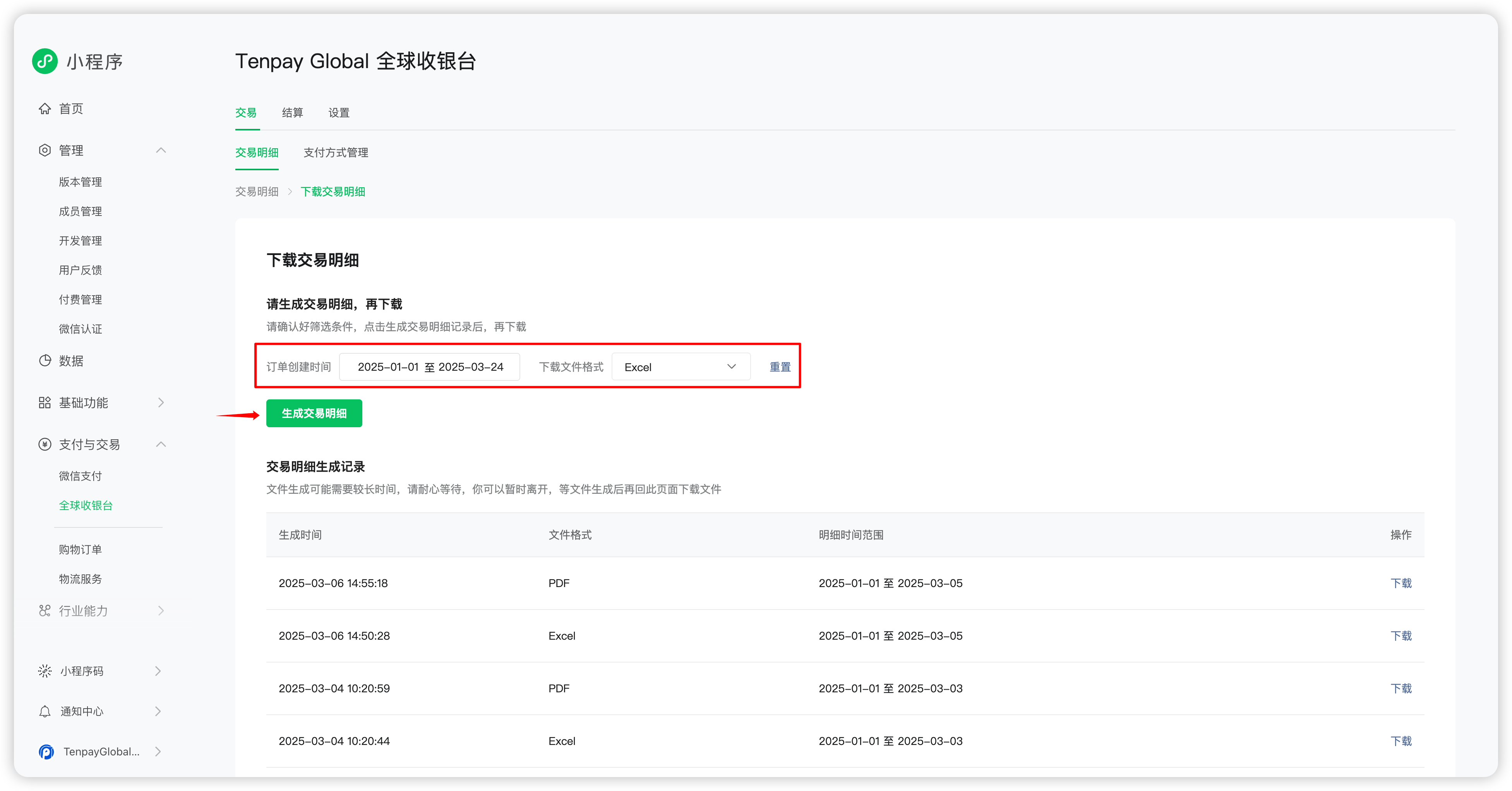Viewport: 1512px width, 791px height.
Task: Switch to the 结算 tab
Action: pyautogui.click(x=292, y=113)
